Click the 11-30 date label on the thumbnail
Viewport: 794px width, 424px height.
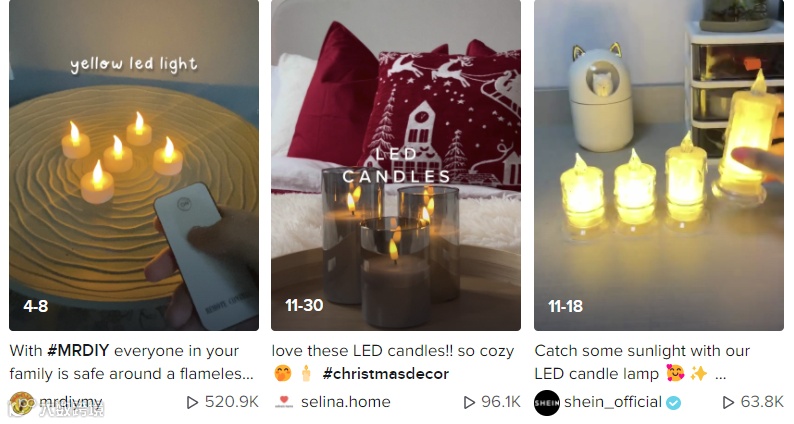[304, 305]
